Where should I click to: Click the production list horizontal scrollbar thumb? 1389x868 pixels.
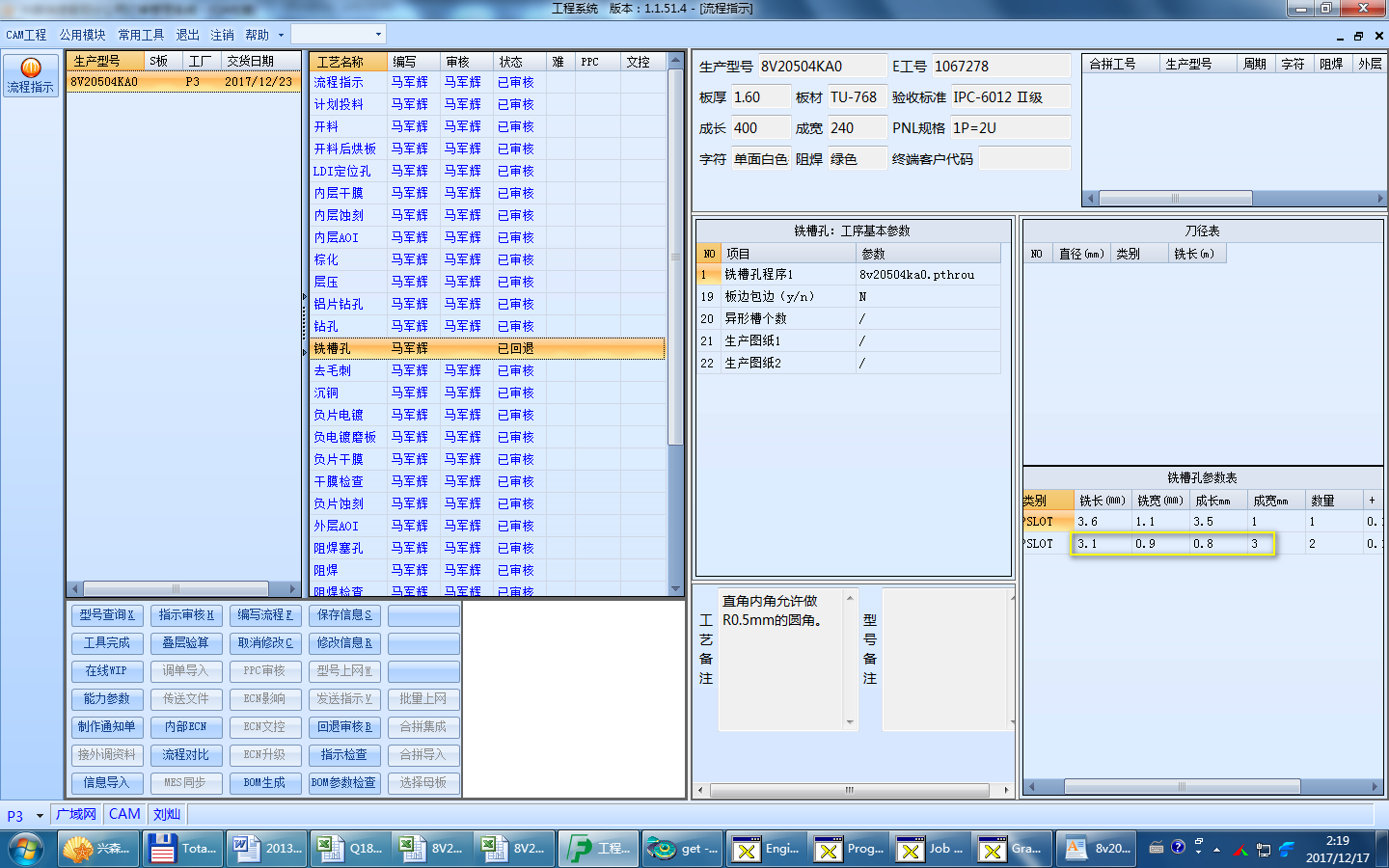(x=176, y=588)
